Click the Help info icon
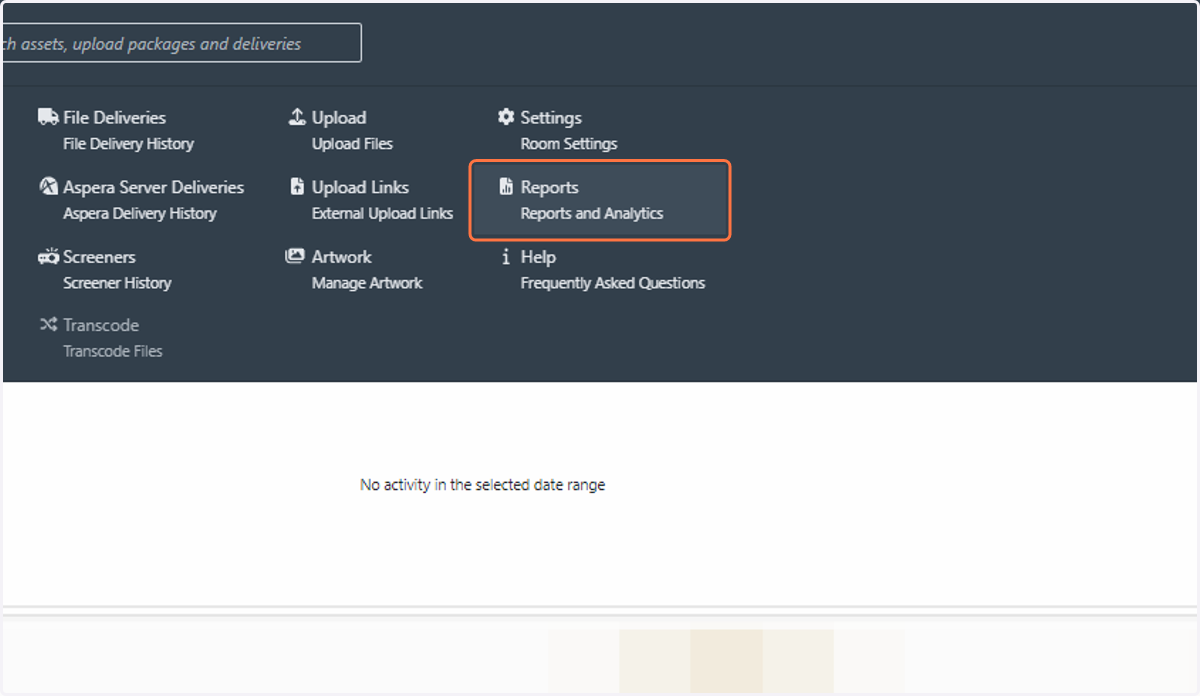Screen dimensions: 1200x696 click(506, 257)
